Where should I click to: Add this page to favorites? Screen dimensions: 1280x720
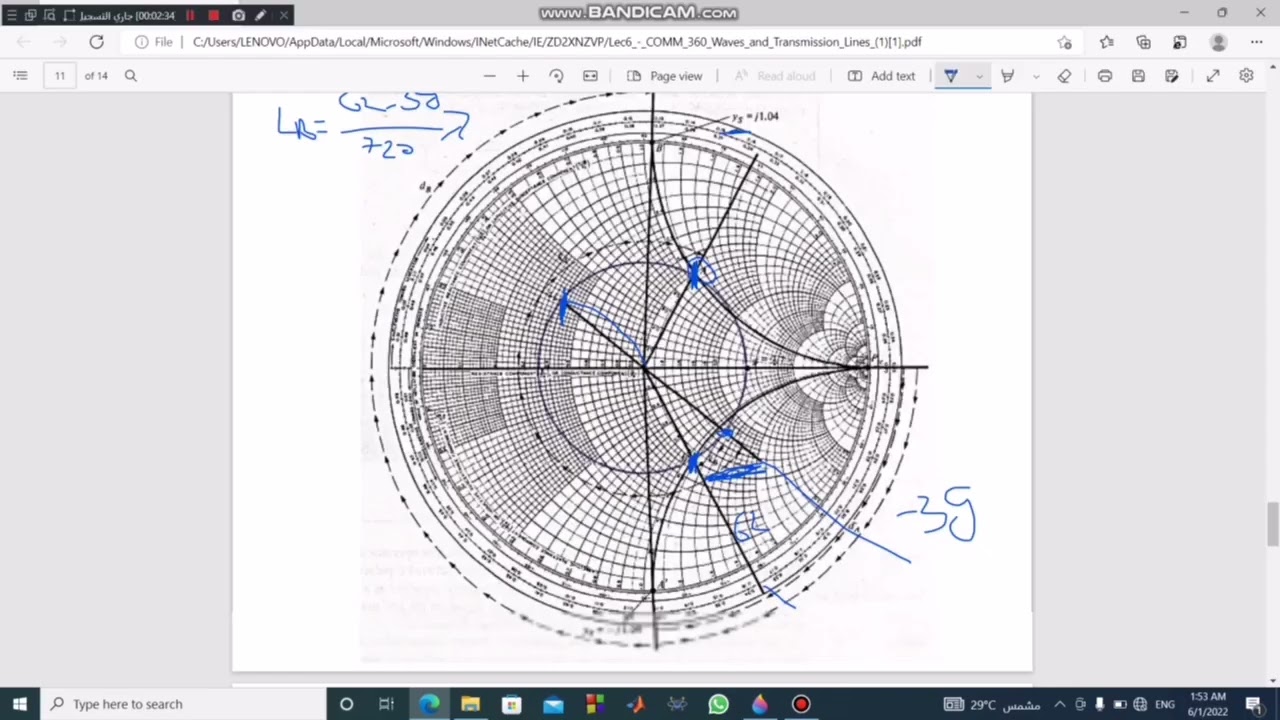tap(1065, 42)
